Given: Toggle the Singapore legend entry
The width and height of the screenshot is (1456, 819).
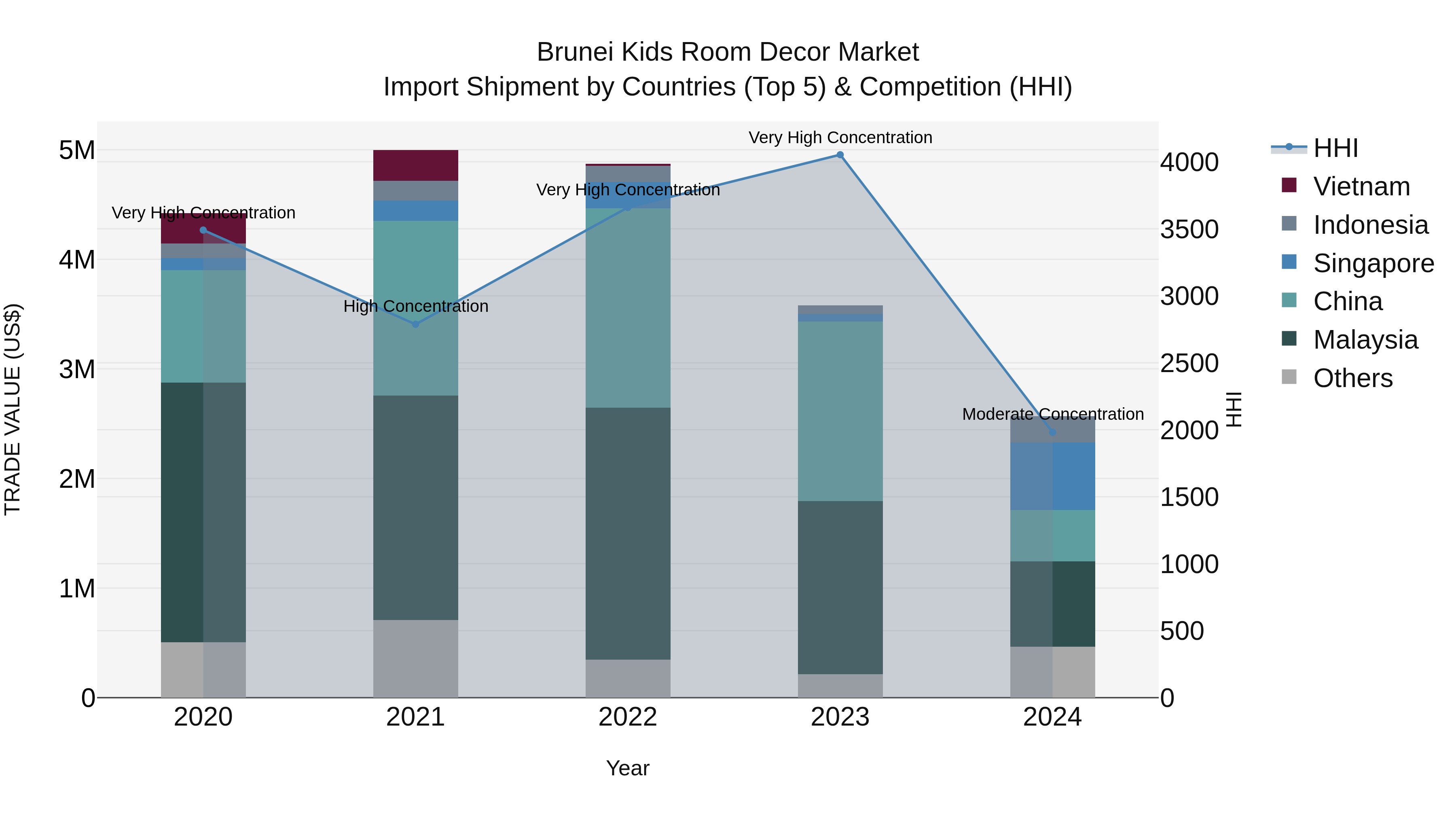Looking at the screenshot, I should (1358, 263).
